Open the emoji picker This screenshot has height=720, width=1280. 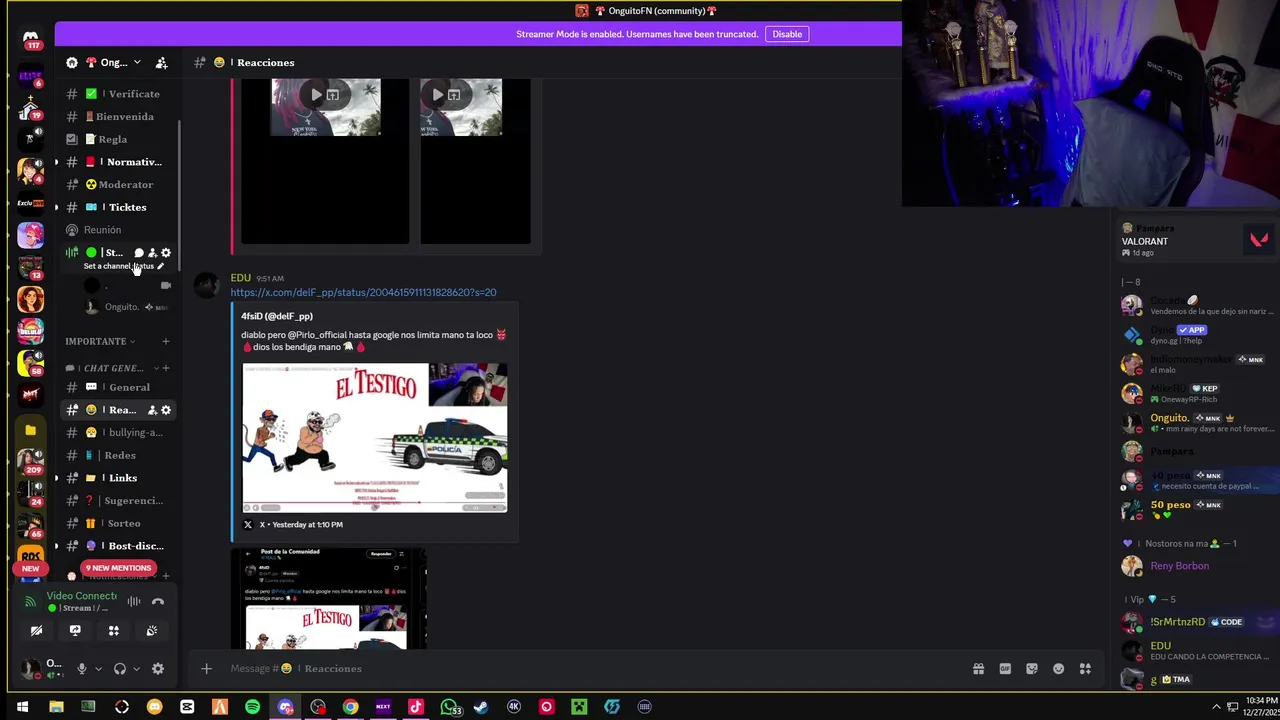1058,669
